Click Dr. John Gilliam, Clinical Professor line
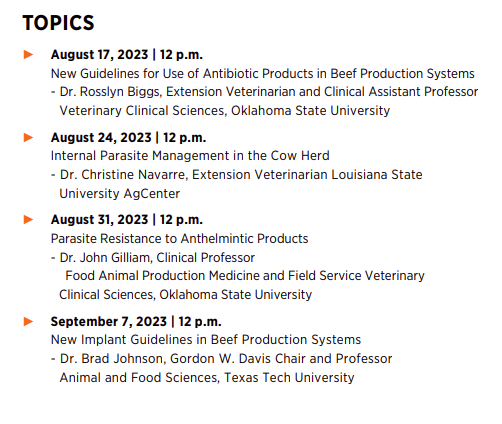Viewport: 502px width, 424px height. click(x=153, y=258)
